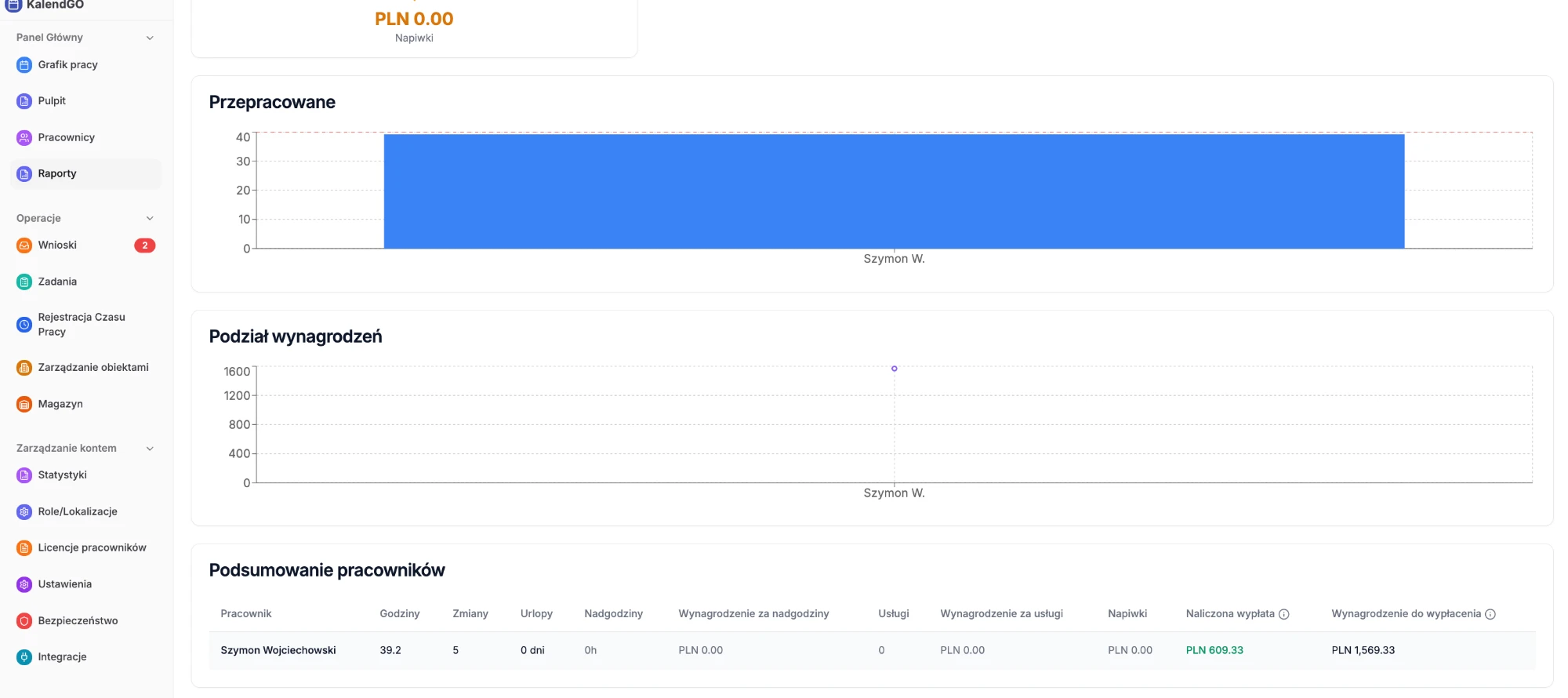Select the Wnioski inbox icon
The image size is (1568, 698).
(x=24, y=245)
